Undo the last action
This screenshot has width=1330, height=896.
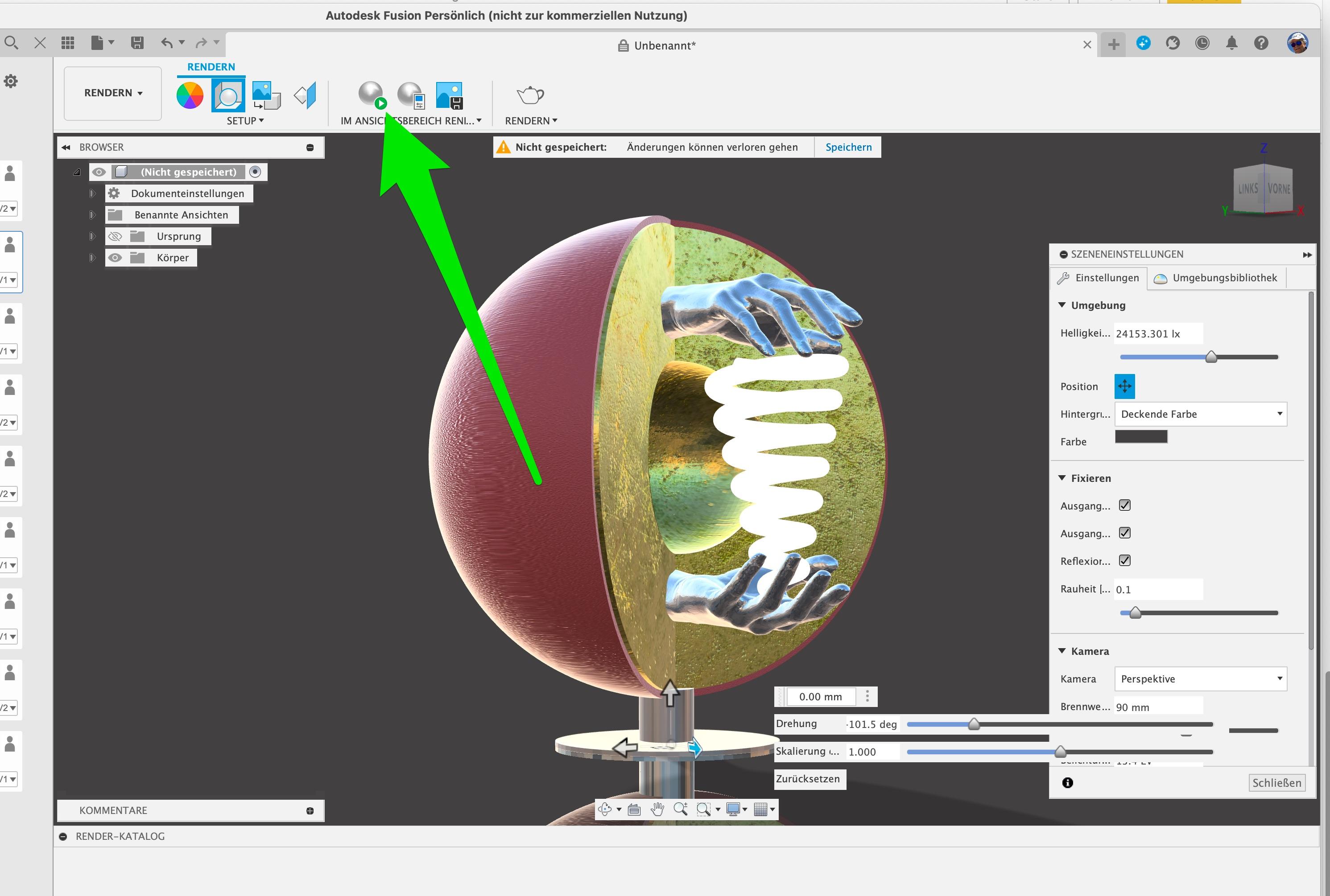point(167,43)
